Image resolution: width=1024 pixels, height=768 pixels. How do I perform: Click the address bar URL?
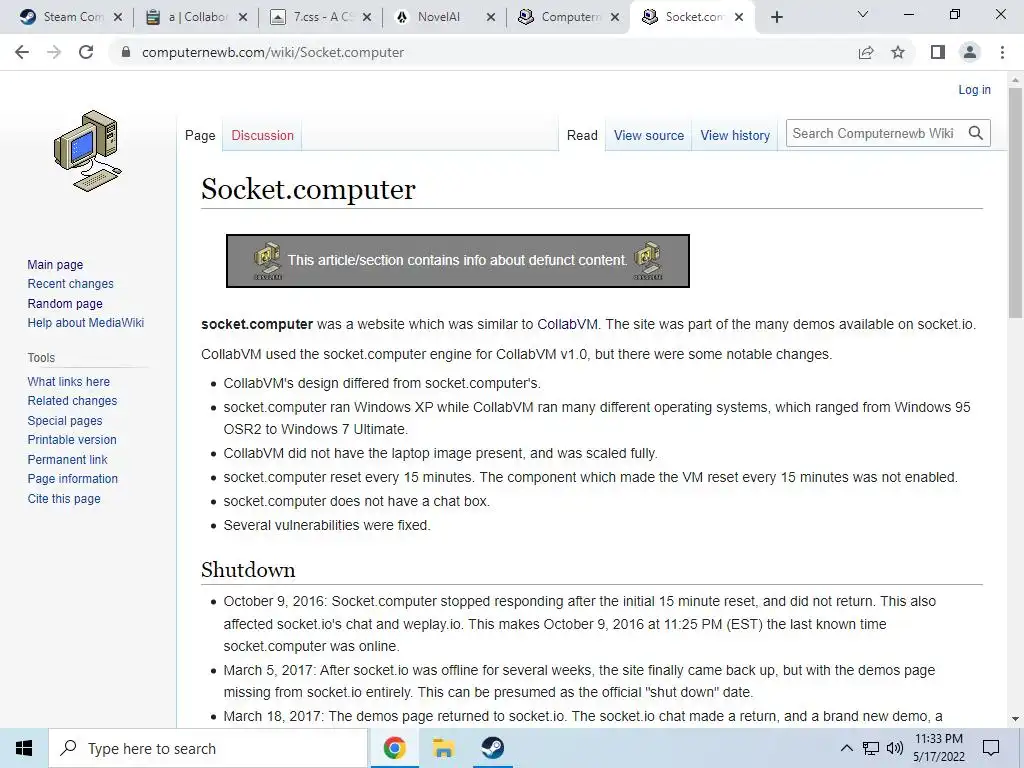(x=273, y=52)
